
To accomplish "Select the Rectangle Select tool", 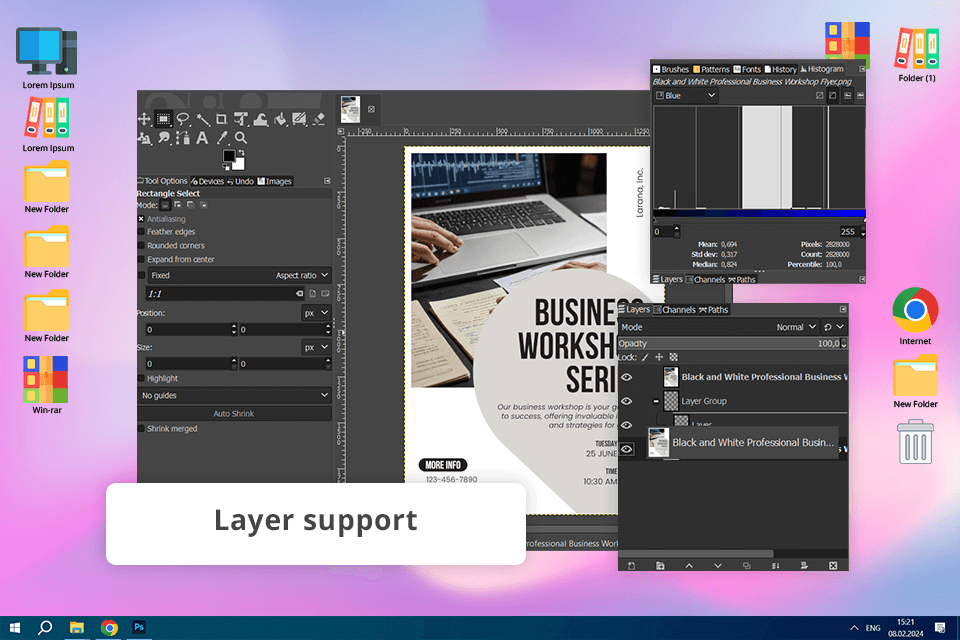I will click(163, 119).
